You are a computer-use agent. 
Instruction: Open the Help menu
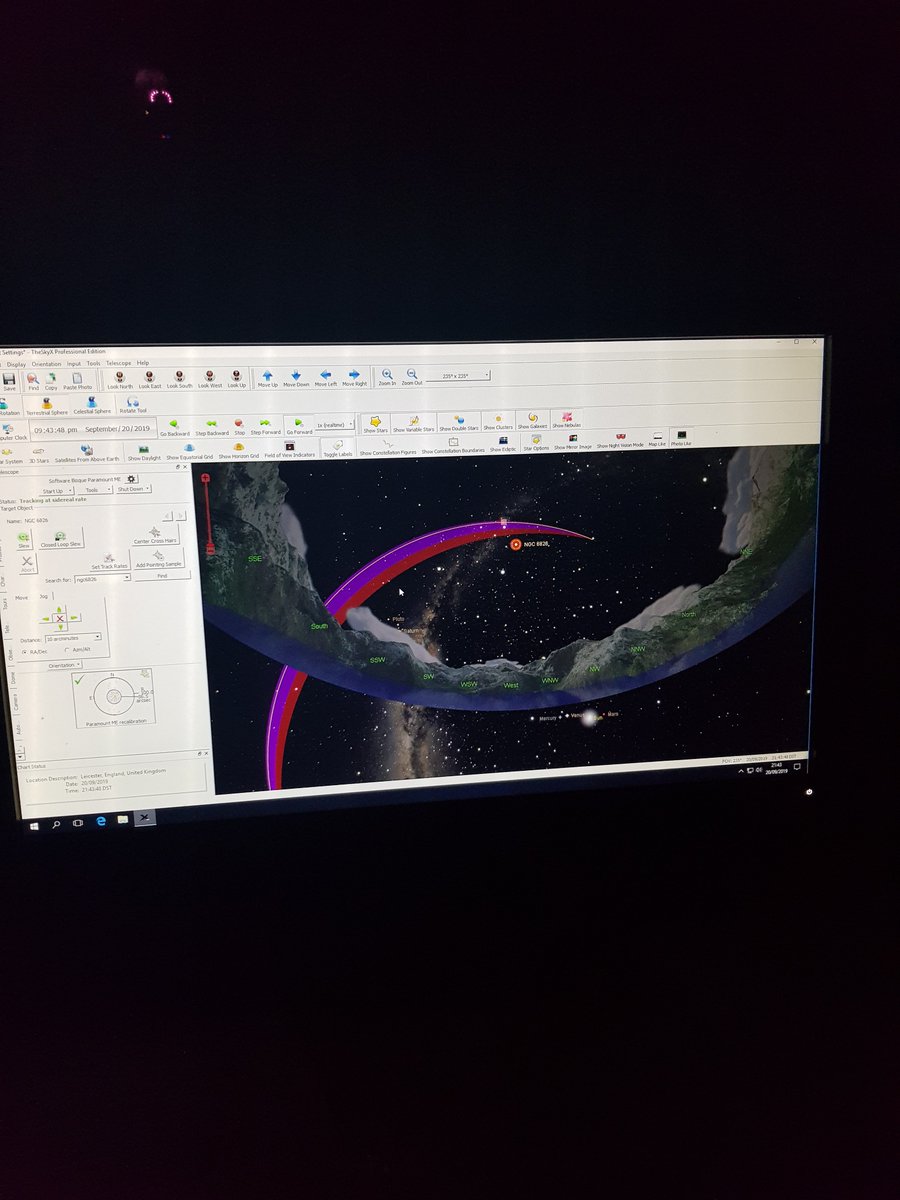[143, 363]
